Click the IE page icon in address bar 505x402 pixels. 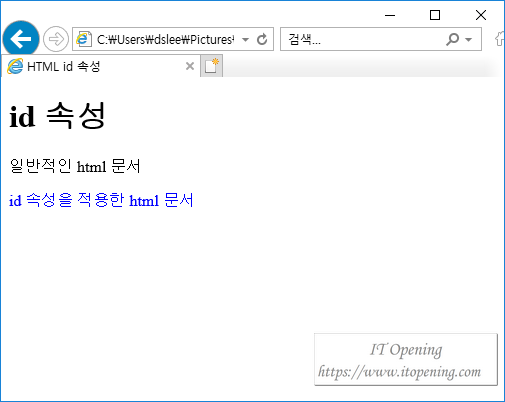(84, 39)
